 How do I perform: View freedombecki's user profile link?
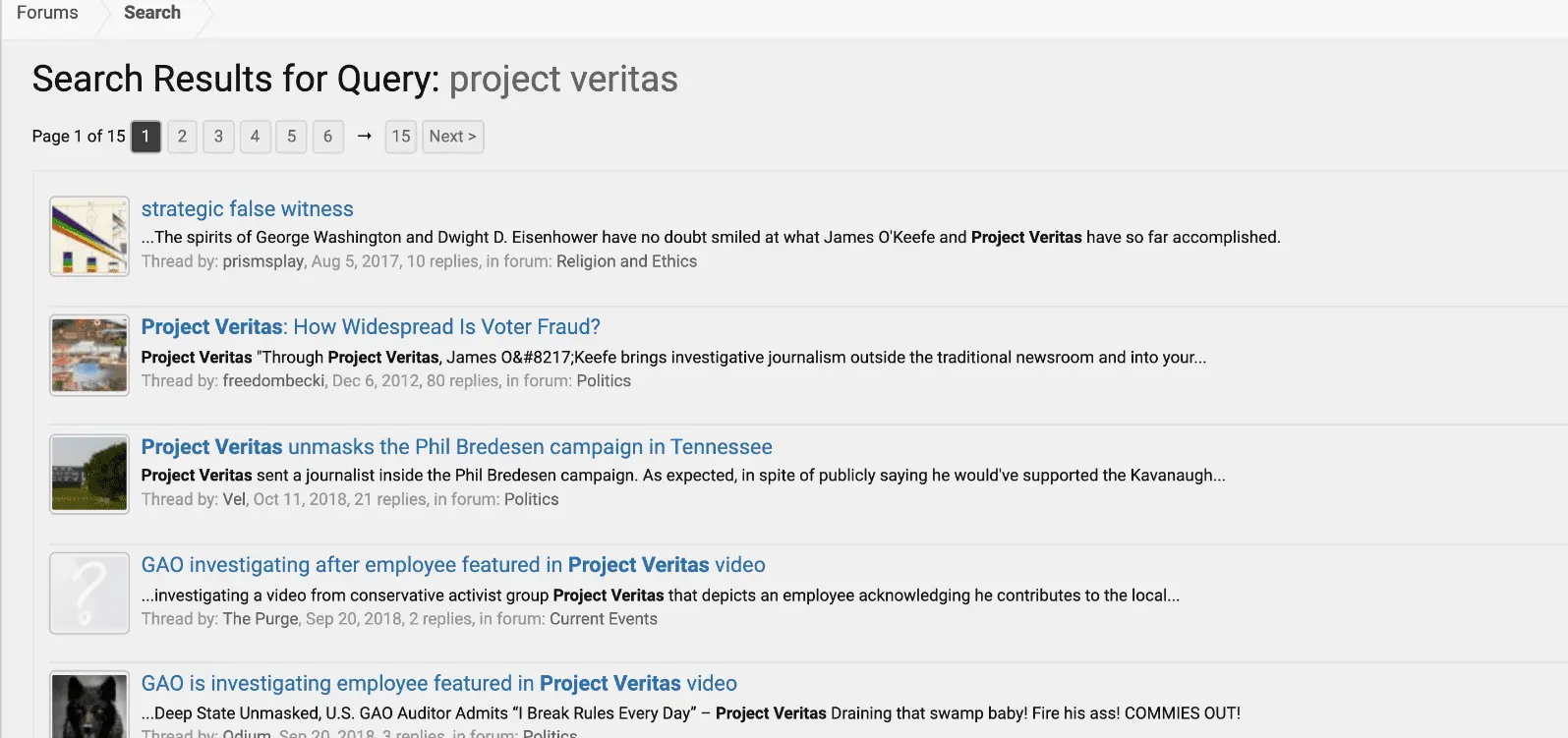point(273,381)
